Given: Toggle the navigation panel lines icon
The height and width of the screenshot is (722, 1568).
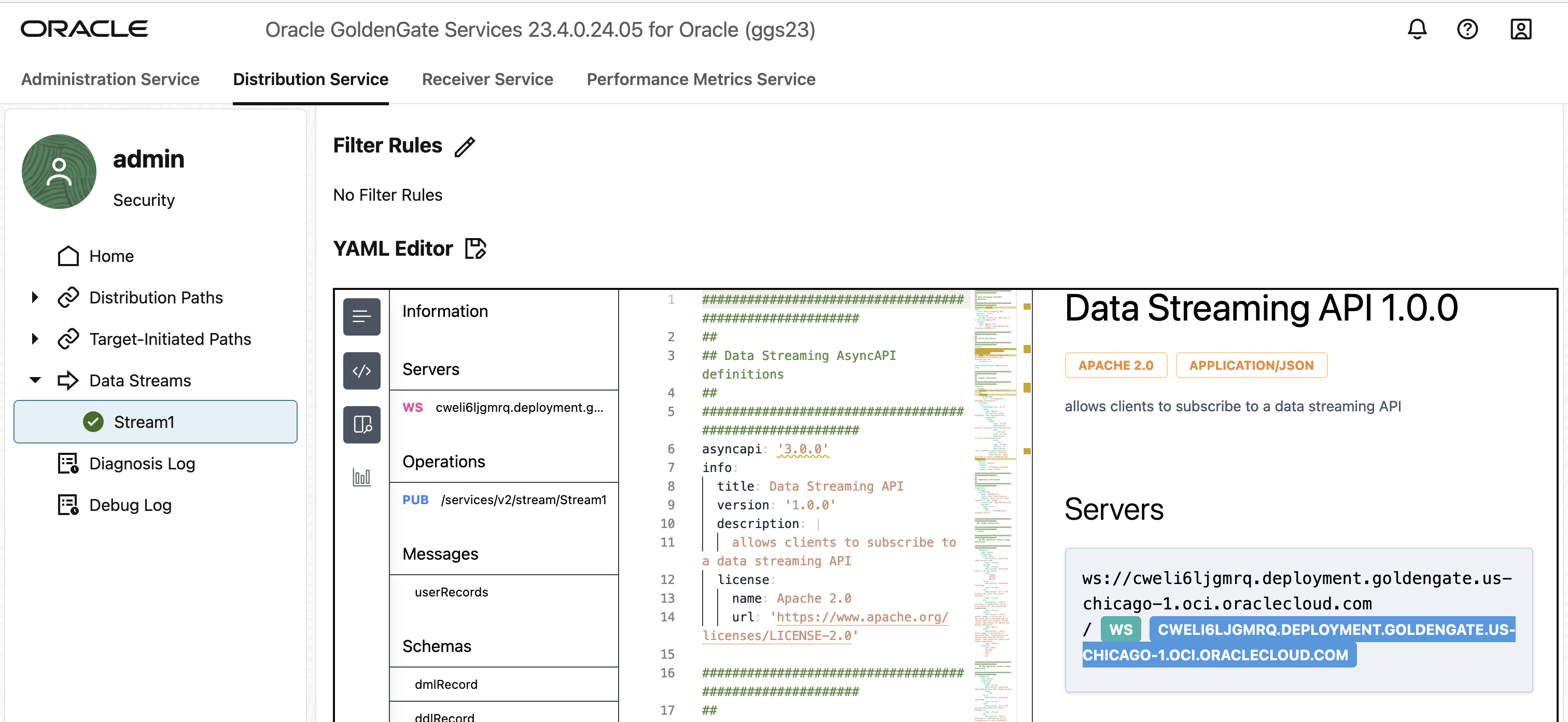Looking at the screenshot, I should (x=361, y=316).
